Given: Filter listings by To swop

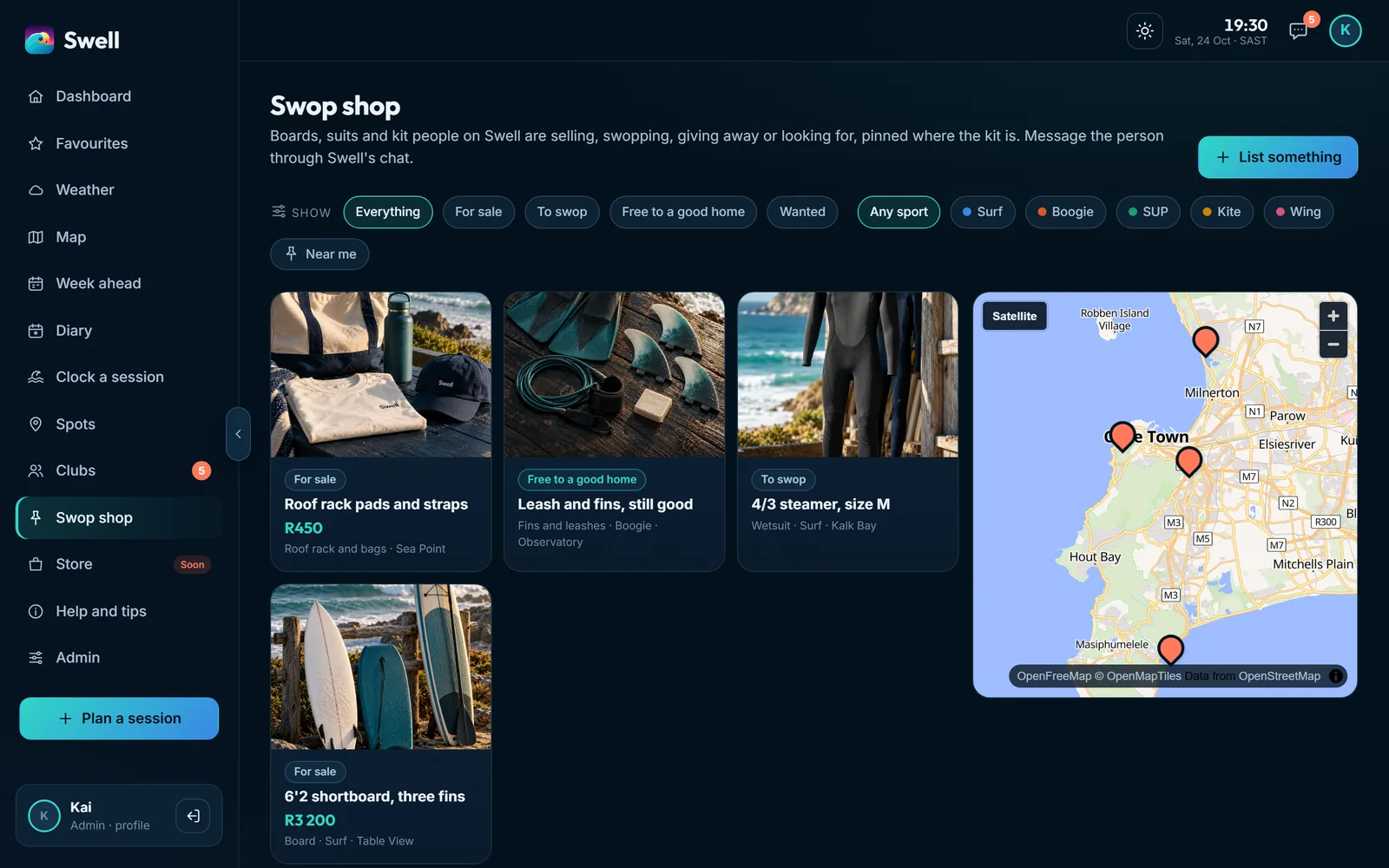Looking at the screenshot, I should tap(562, 212).
